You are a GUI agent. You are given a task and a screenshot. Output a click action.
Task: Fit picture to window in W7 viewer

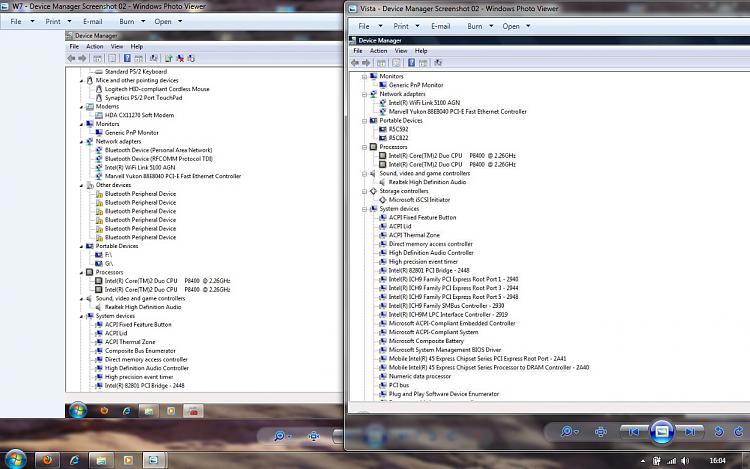(x=314, y=436)
